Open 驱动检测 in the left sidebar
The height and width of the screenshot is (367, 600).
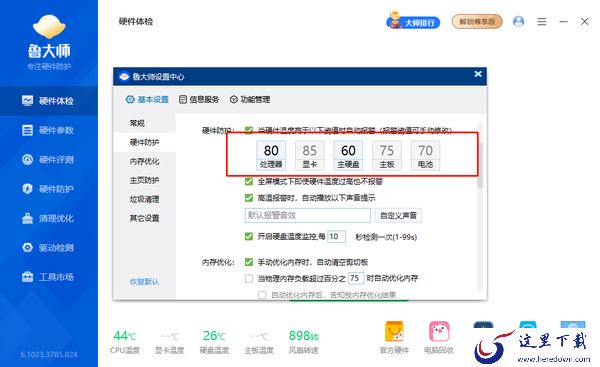tap(49, 248)
